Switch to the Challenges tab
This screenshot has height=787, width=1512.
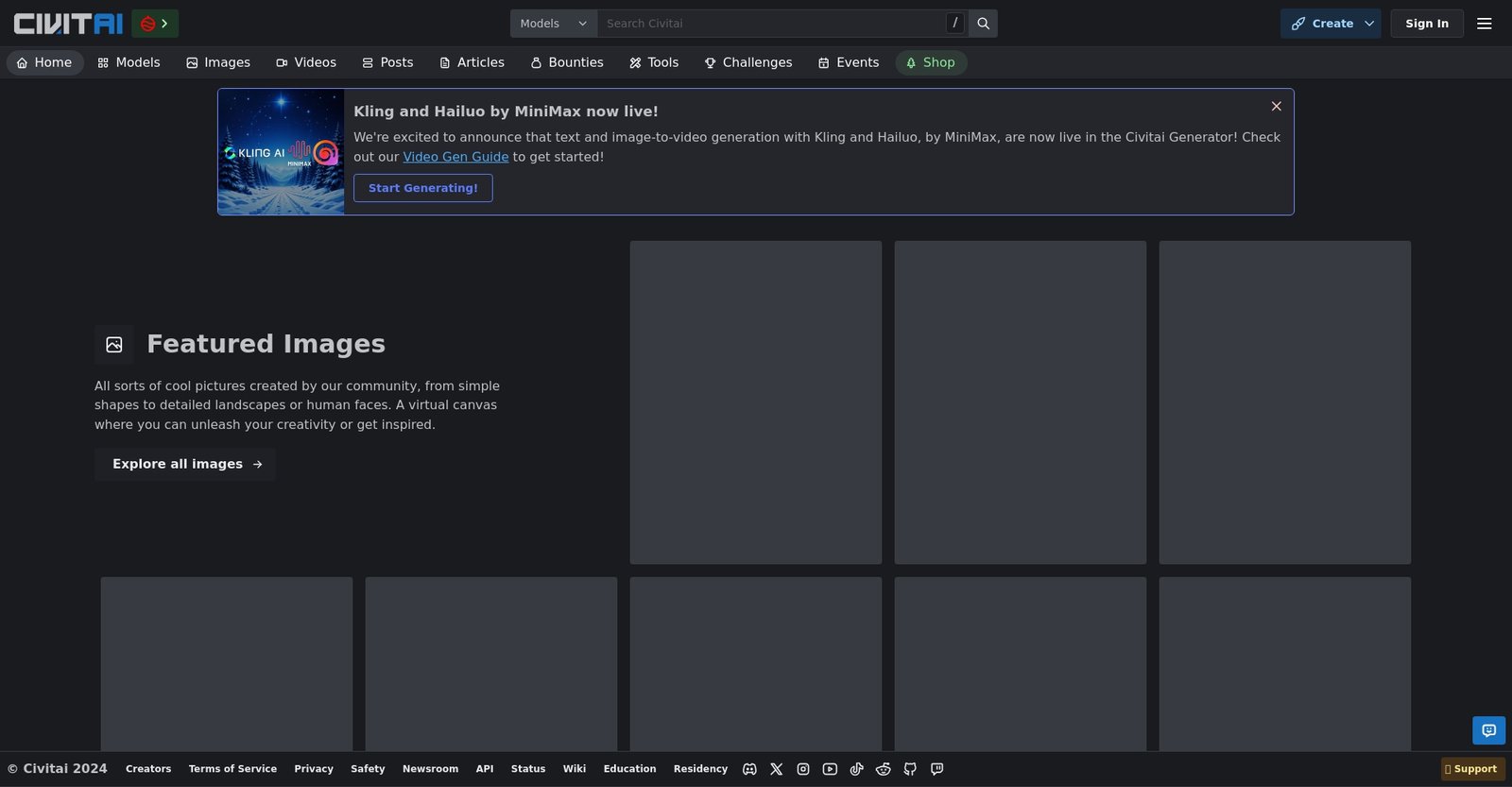pyautogui.click(x=748, y=62)
